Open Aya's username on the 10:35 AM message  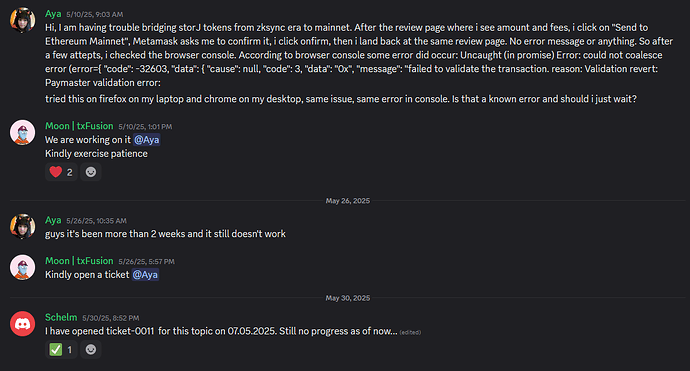[x=53, y=220]
